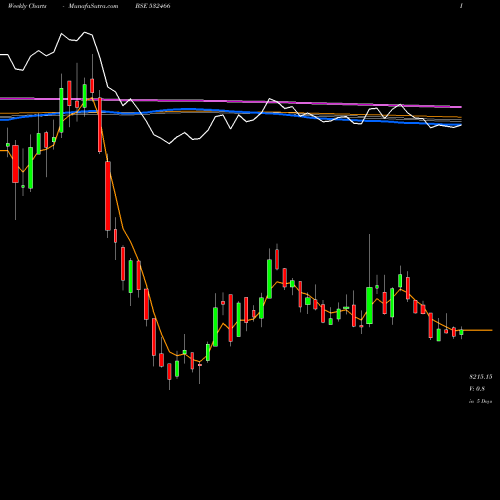Click the 'in 5 Days' label
500x500 pixels.
481,401
